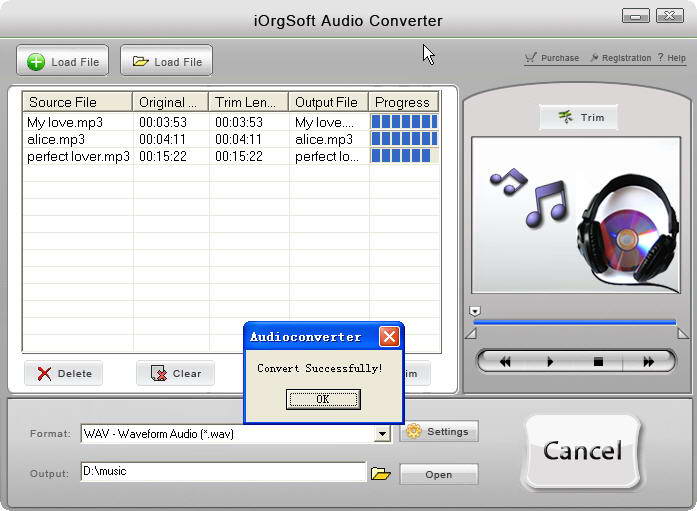This screenshot has width=697, height=511.
Task: Close the iOrgSoft Audio Converter window
Action: point(670,16)
